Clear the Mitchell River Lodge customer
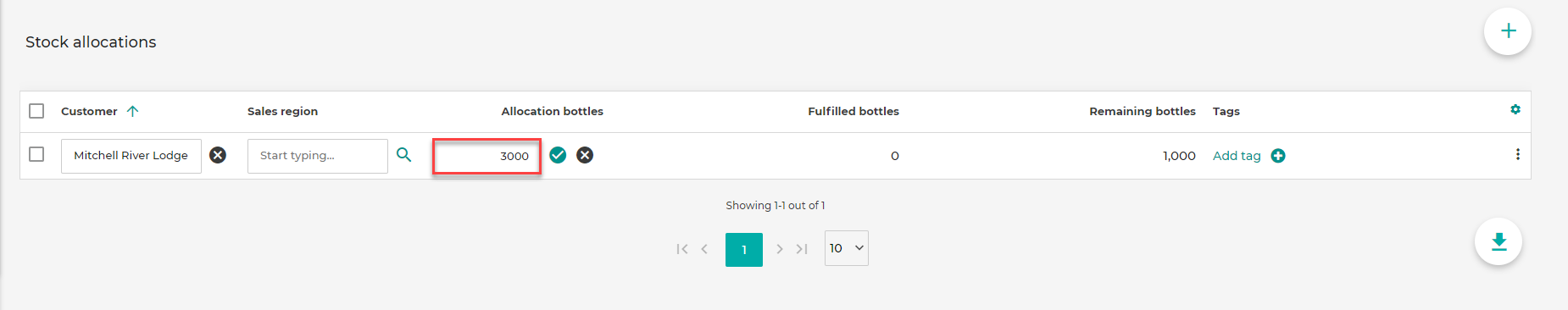Image resolution: width=1568 pixels, height=310 pixels. click(218, 155)
